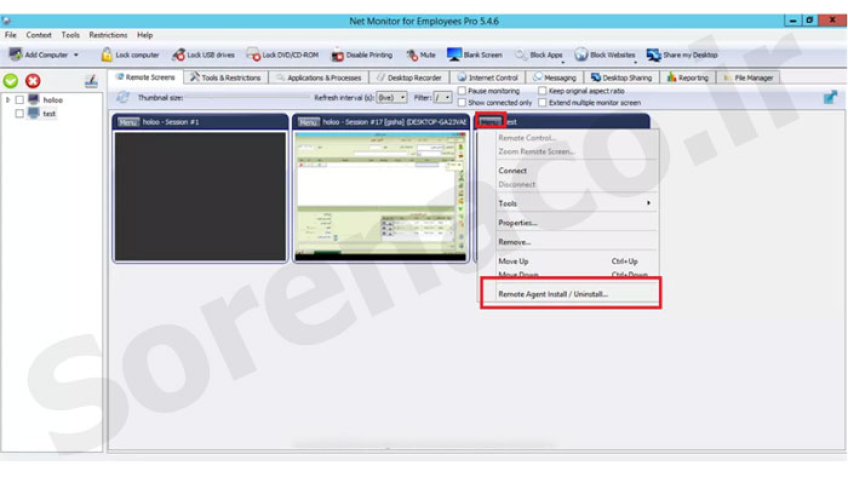
Task: Open the Desktop Recorder tab
Action: click(x=409, y=77)
